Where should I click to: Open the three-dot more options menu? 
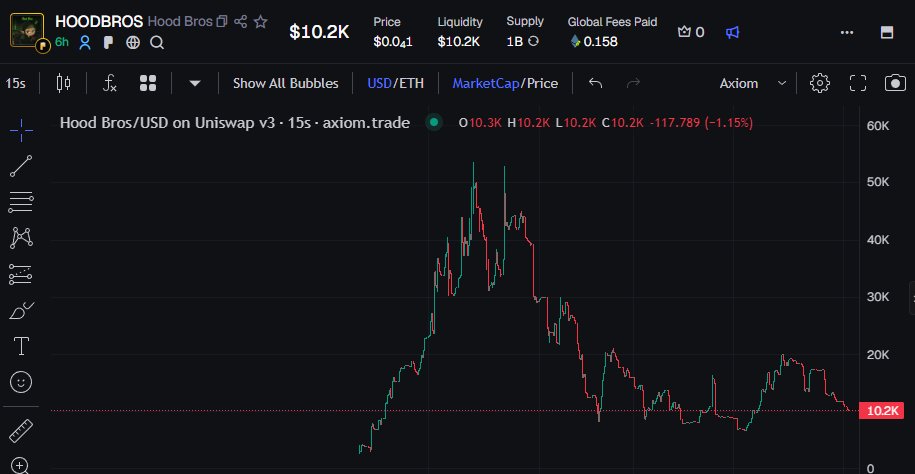click(847, 32)
